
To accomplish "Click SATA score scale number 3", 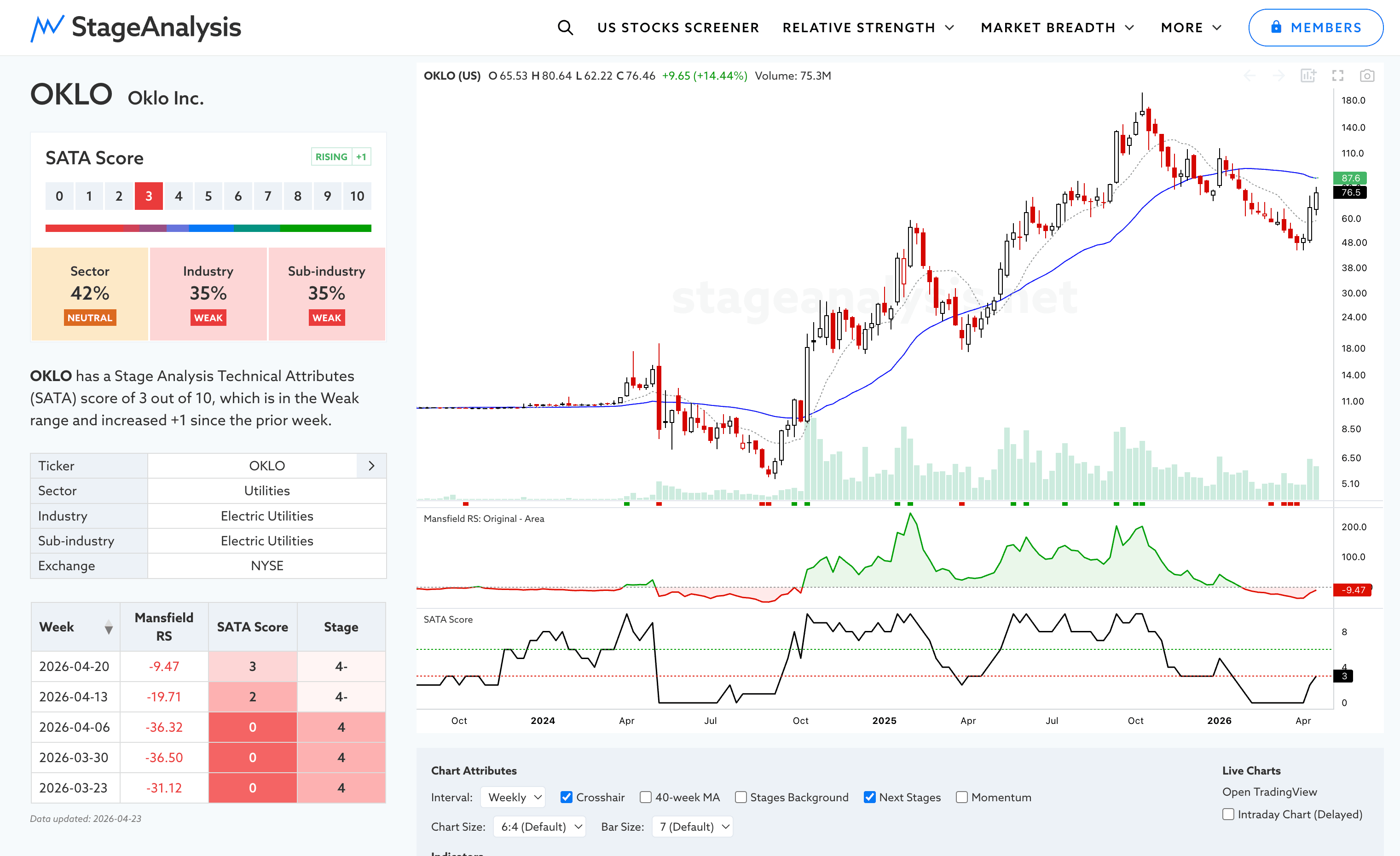I will click(149, 196).
